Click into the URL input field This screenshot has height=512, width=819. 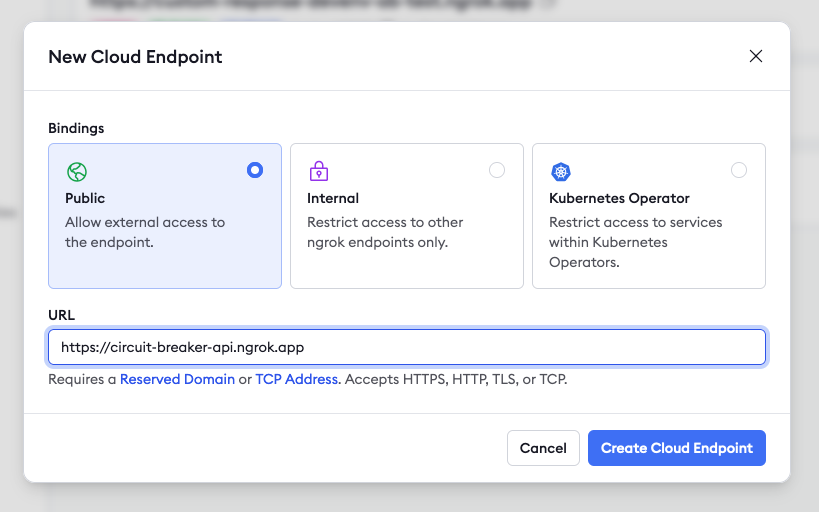pyautogui.click(x=407, y=348)
